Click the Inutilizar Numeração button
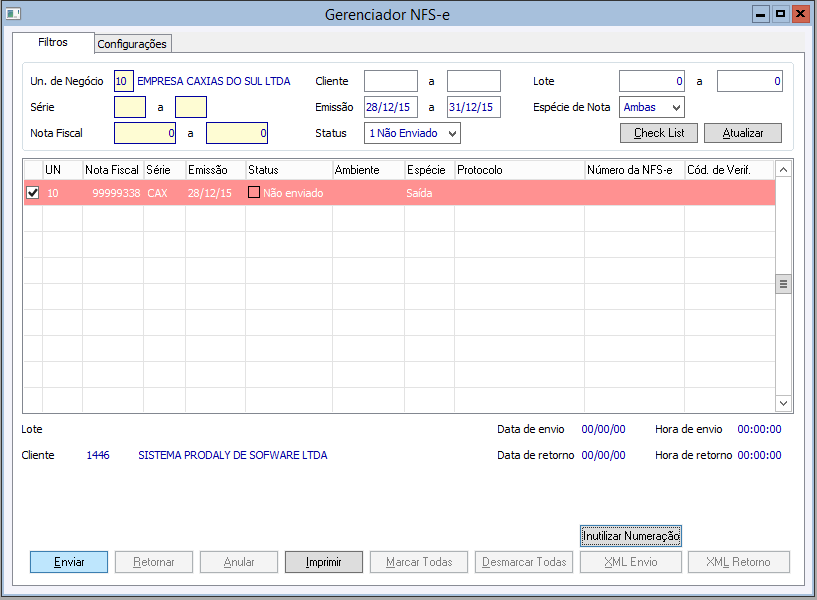The image size is (817, 600). 631,536
